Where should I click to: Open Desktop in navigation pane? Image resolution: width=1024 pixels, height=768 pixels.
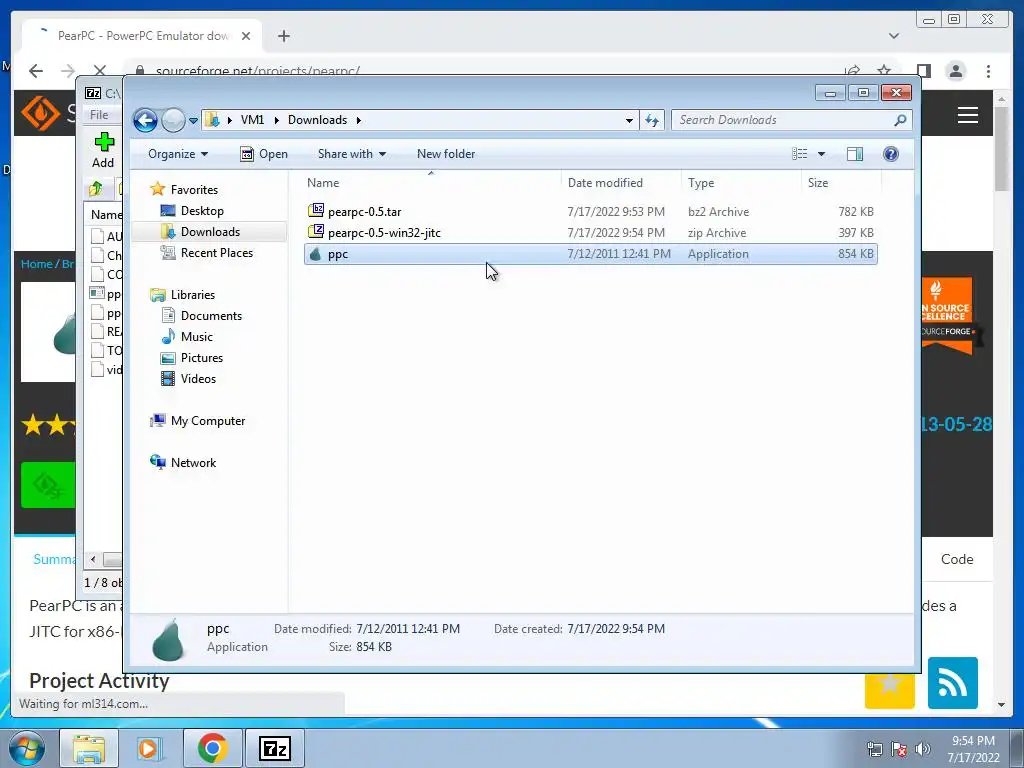[202, 211]
